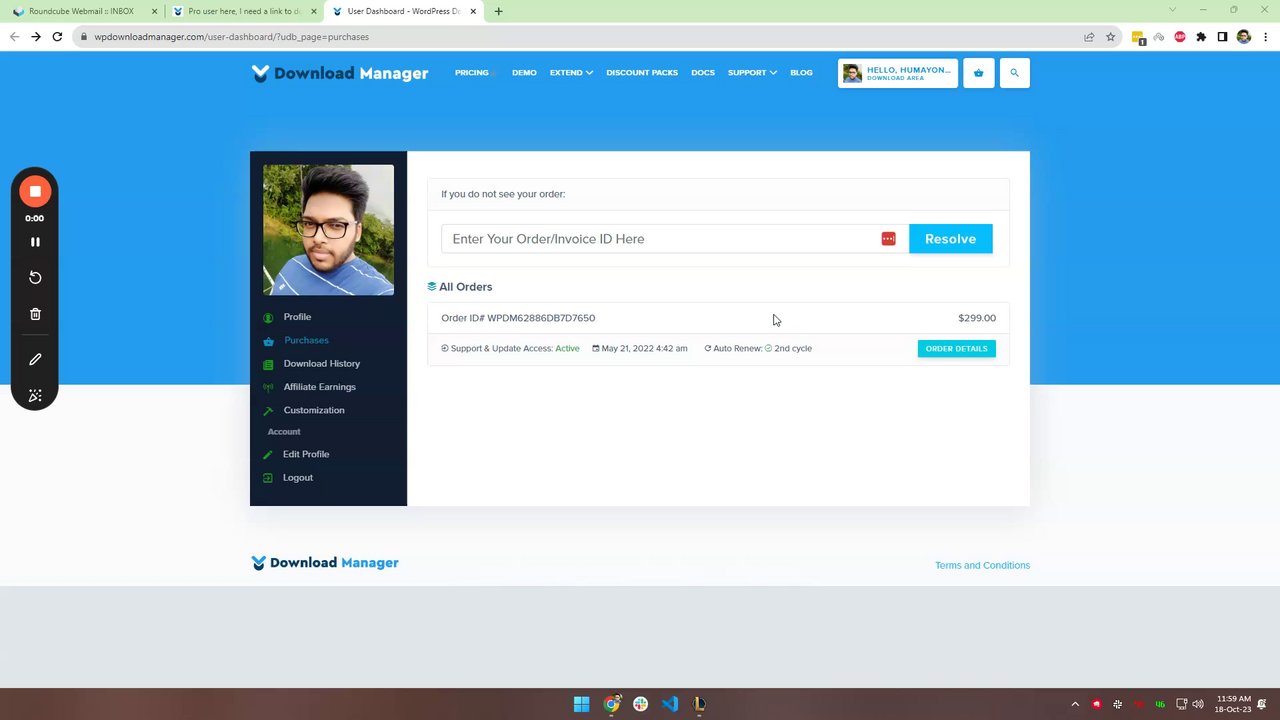This screenshot has width=1280, height=720.
Task: Open Chrome profile avatar menu
Action: coord(1244,37)
